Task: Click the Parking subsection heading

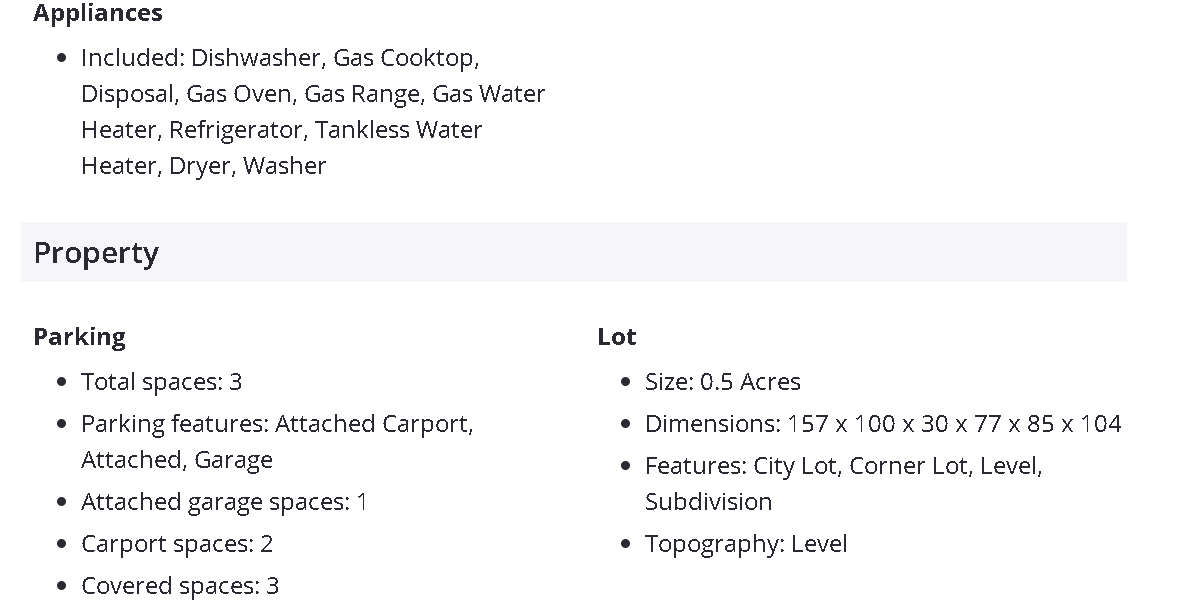Action: [x=79, y=337]
